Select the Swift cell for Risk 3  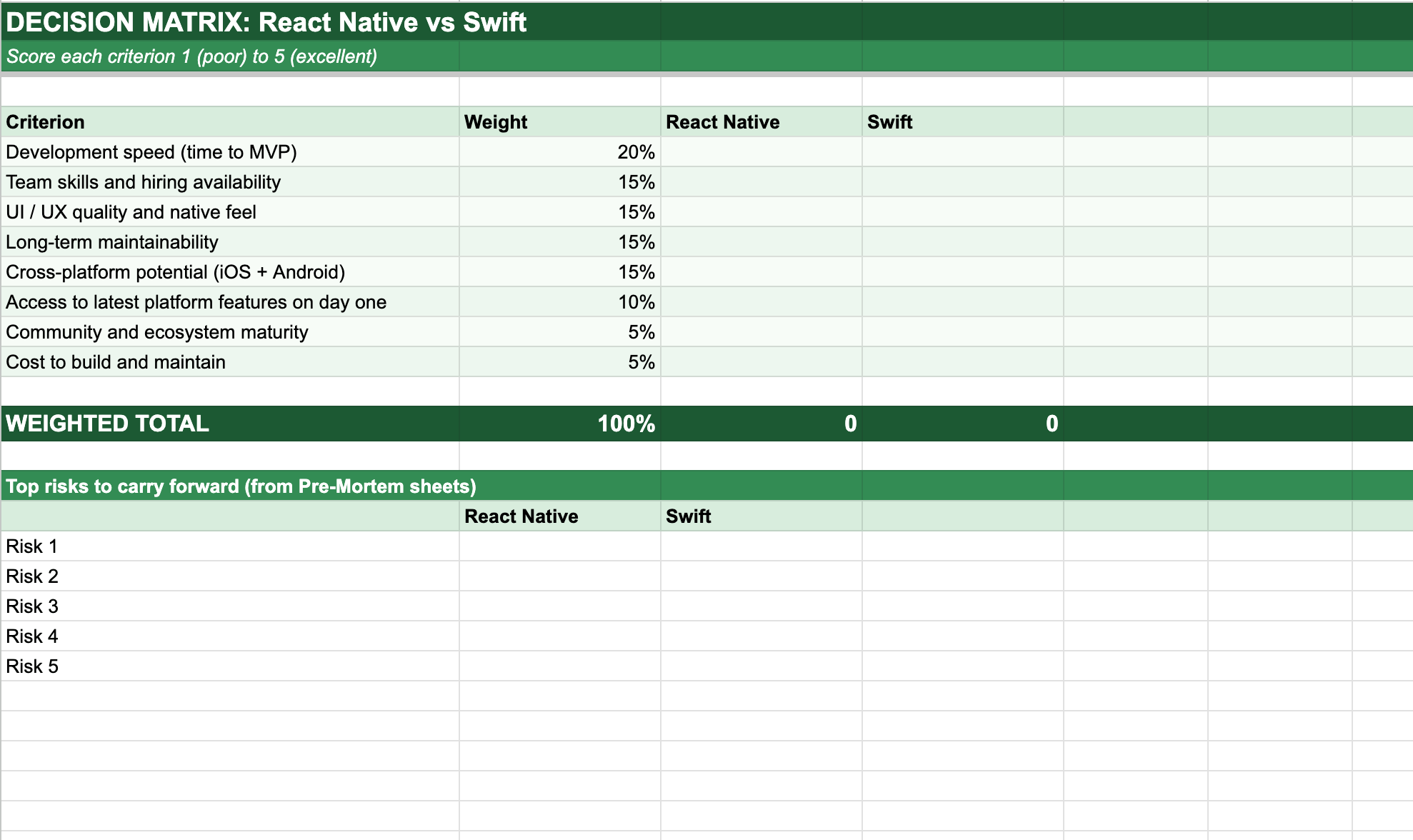pos(762,606)
